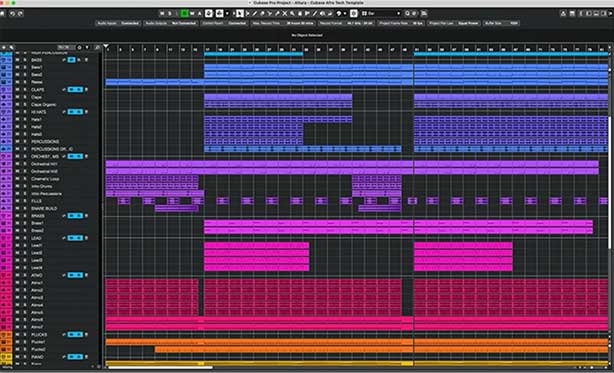Select the Play speaker tool

pos(322,13)
